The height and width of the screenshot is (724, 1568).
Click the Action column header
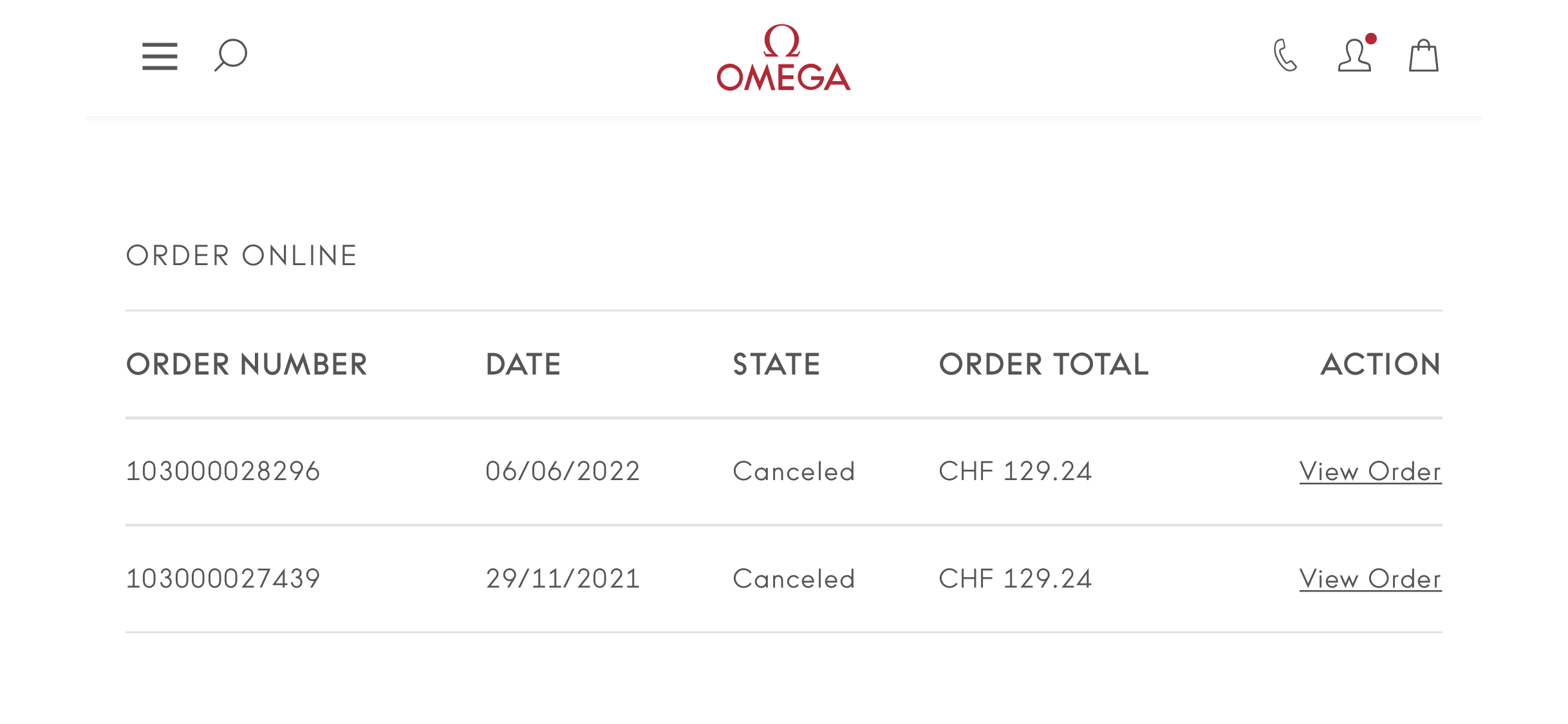click(1381, 365)
